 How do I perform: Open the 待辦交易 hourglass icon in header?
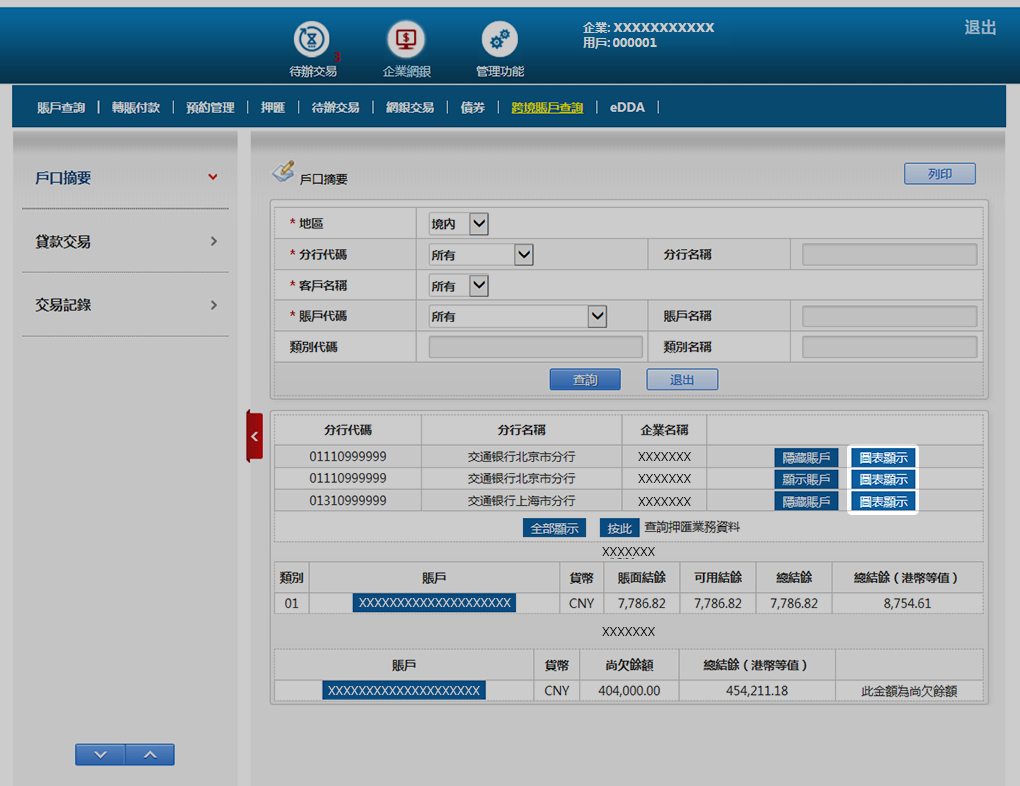click(x=312, y=39)
